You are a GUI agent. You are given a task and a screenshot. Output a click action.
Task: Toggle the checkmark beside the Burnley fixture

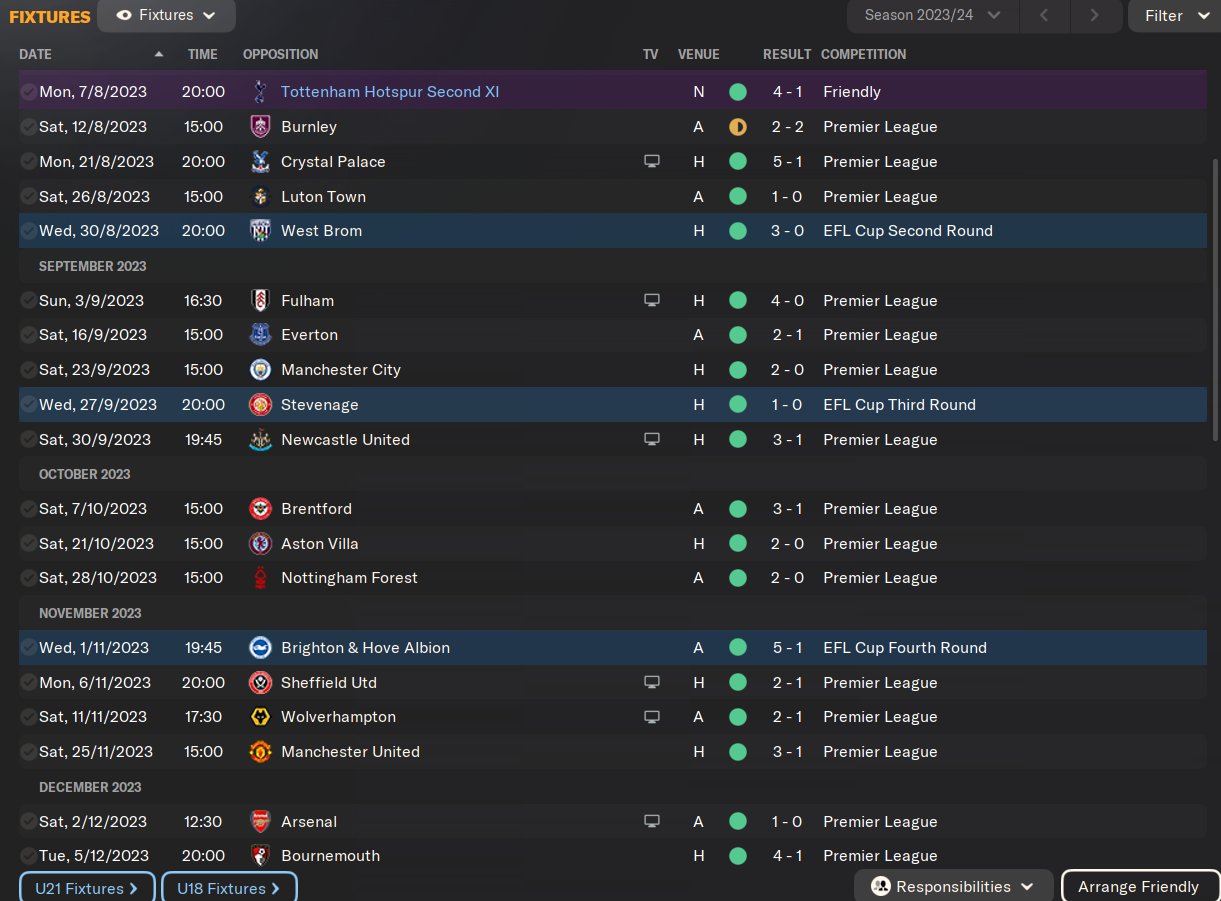28,127
